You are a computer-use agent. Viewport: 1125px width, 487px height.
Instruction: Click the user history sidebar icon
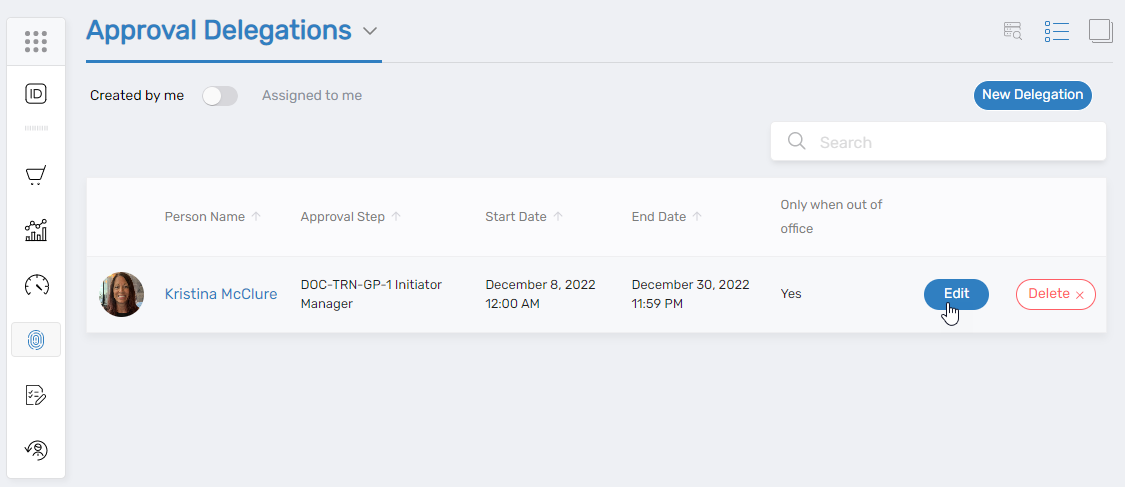36,450
